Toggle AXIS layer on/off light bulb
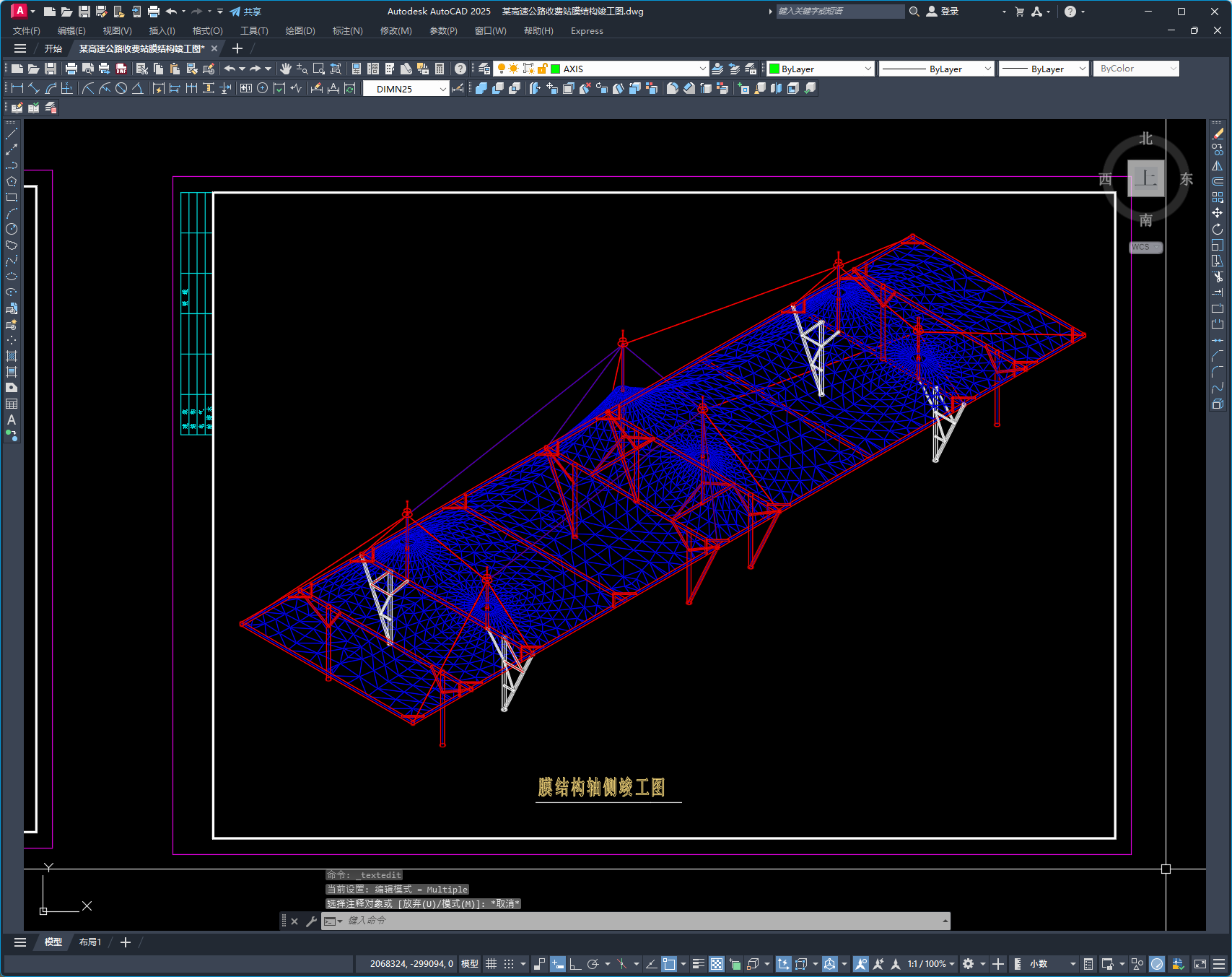 (x=502, y=69)
